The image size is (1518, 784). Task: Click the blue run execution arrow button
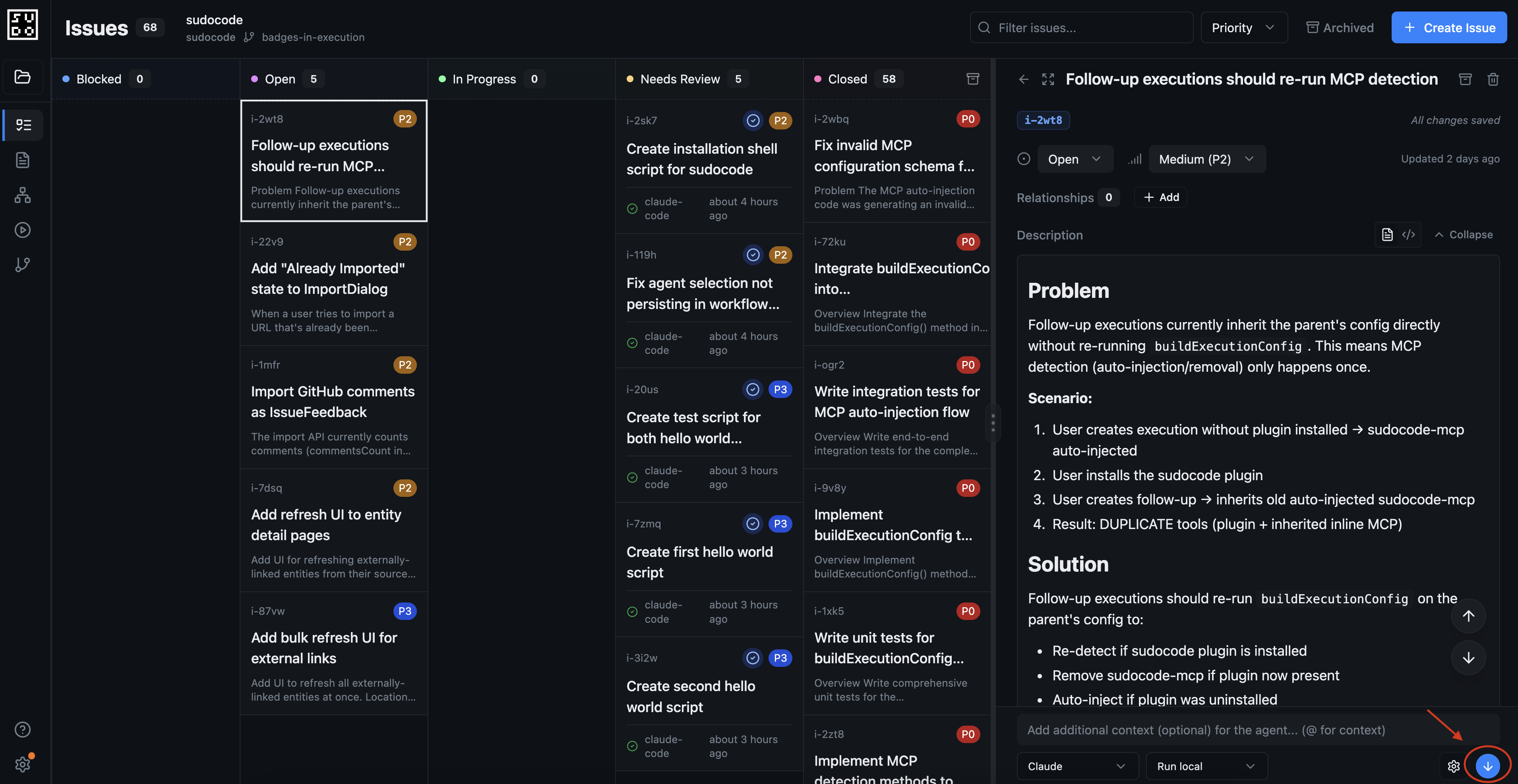tap(1487, 766)
